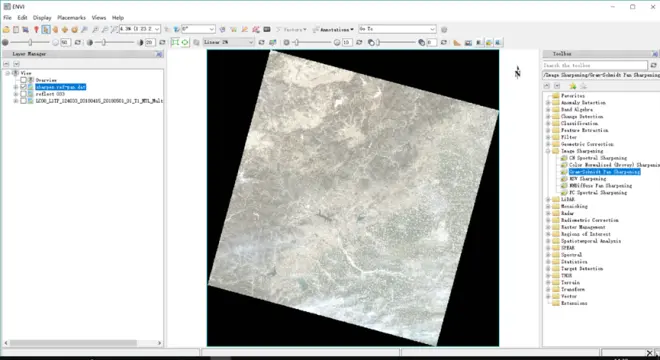Enable the reflect layer checkbox
The height and width of the screenshot is (360, 660).
coord(24,94)
